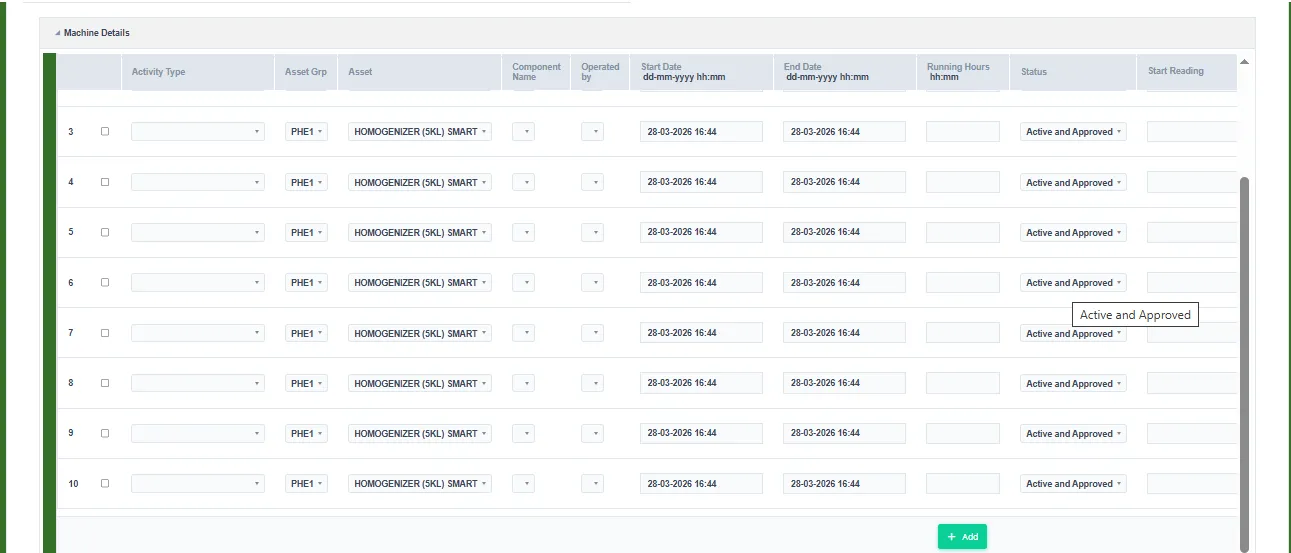Open Status dropdown in row 10
This screenshot has height=553, width=1291.
point(1073,483)
